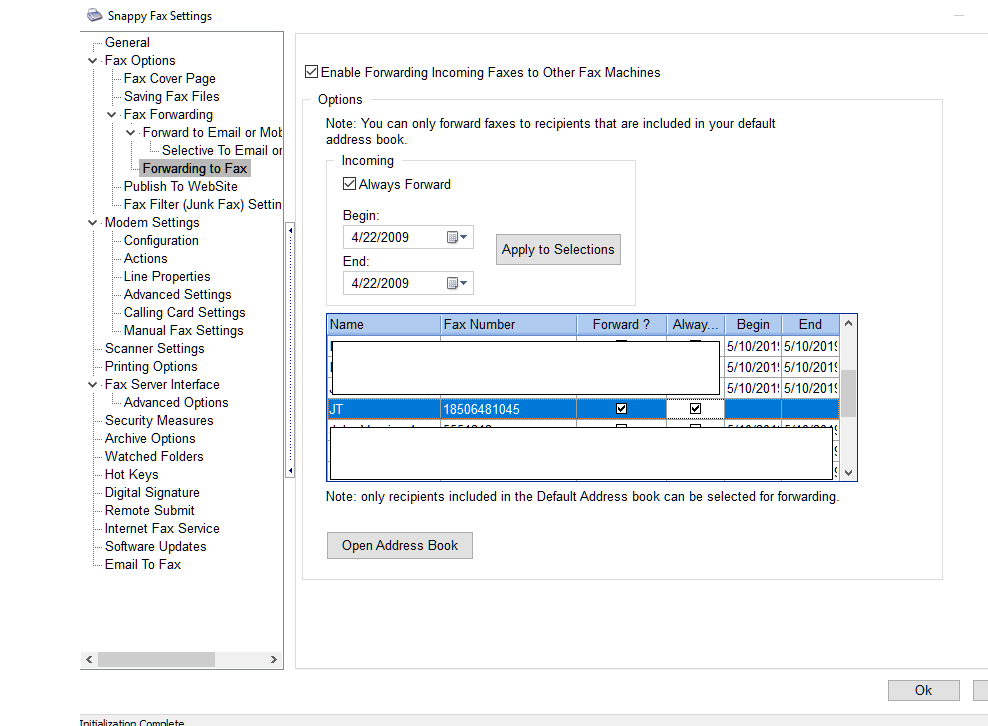This screenshot has height=726, width=988.
Task: Collapse the Modem Settings tree node
Action: tap(94, 223)
